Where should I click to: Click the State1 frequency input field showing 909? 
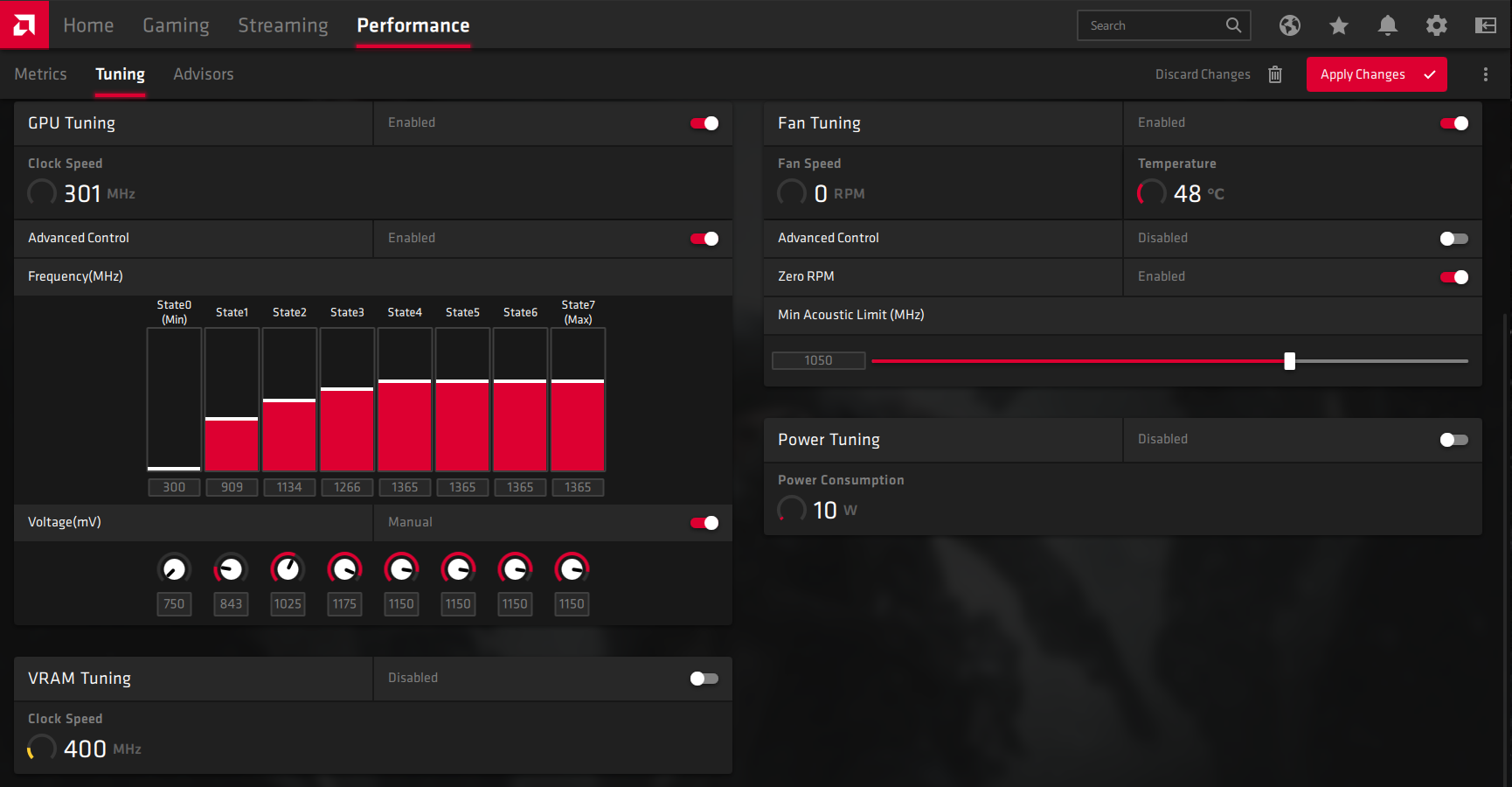(232, 487)
